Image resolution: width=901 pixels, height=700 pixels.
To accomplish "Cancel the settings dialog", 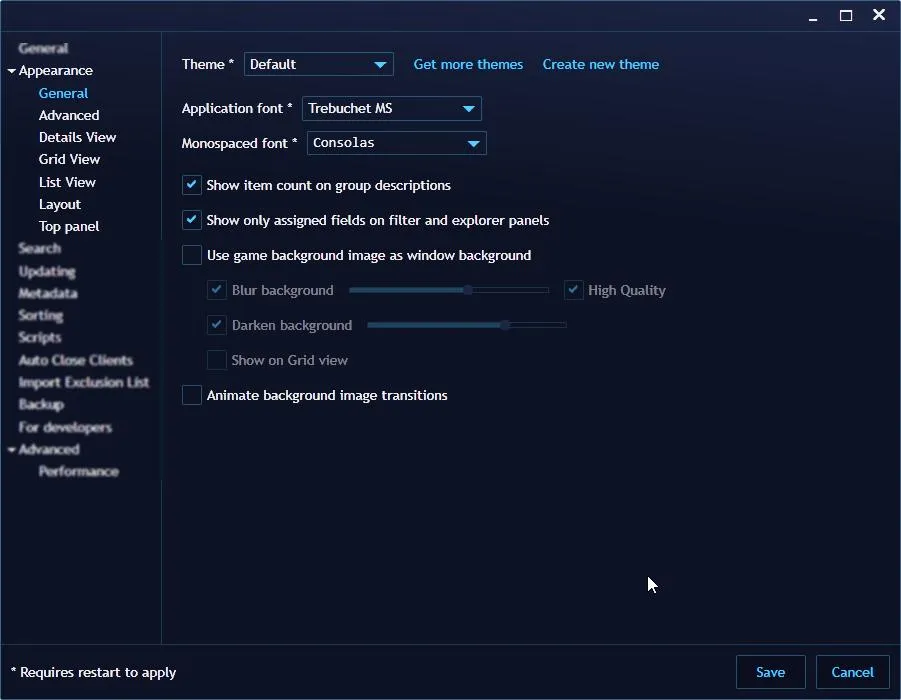I will pos(853,672).
